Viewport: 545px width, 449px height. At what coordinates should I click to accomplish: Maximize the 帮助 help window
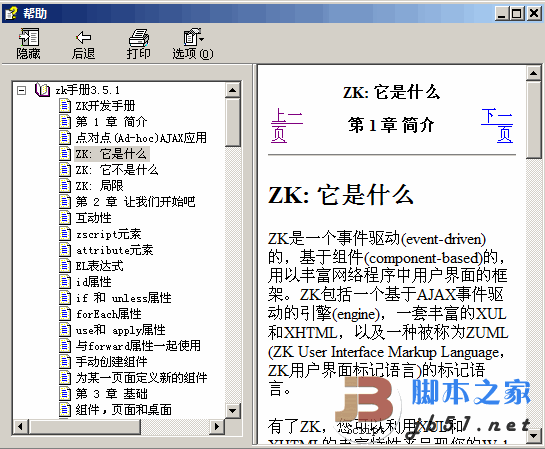(x=517, y=14)
